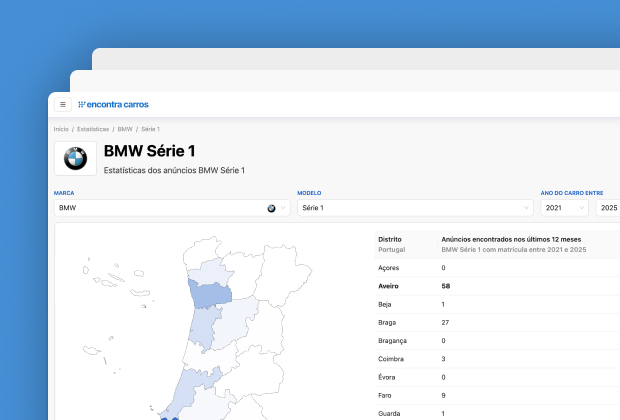Click the Coimbra district row
The width and height of the screenshot is (620, 420).
(497, 359)
